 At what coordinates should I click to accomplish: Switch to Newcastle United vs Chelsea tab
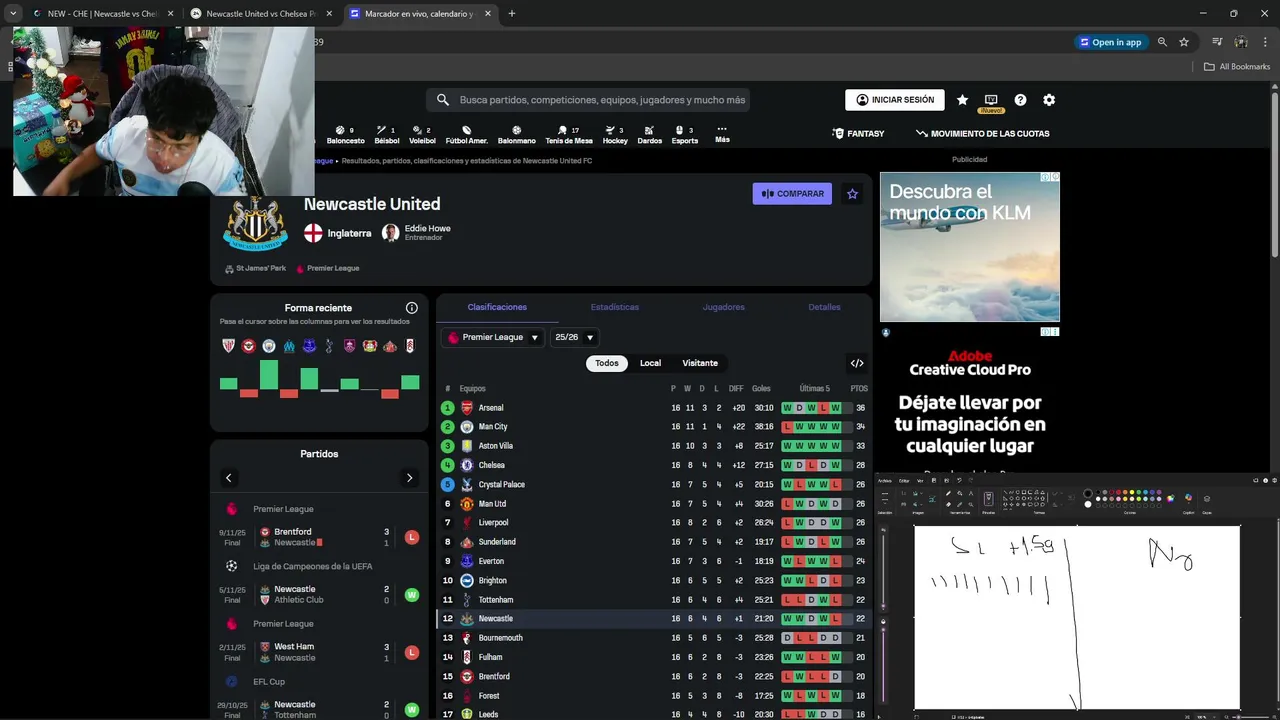tap(260, 14)
